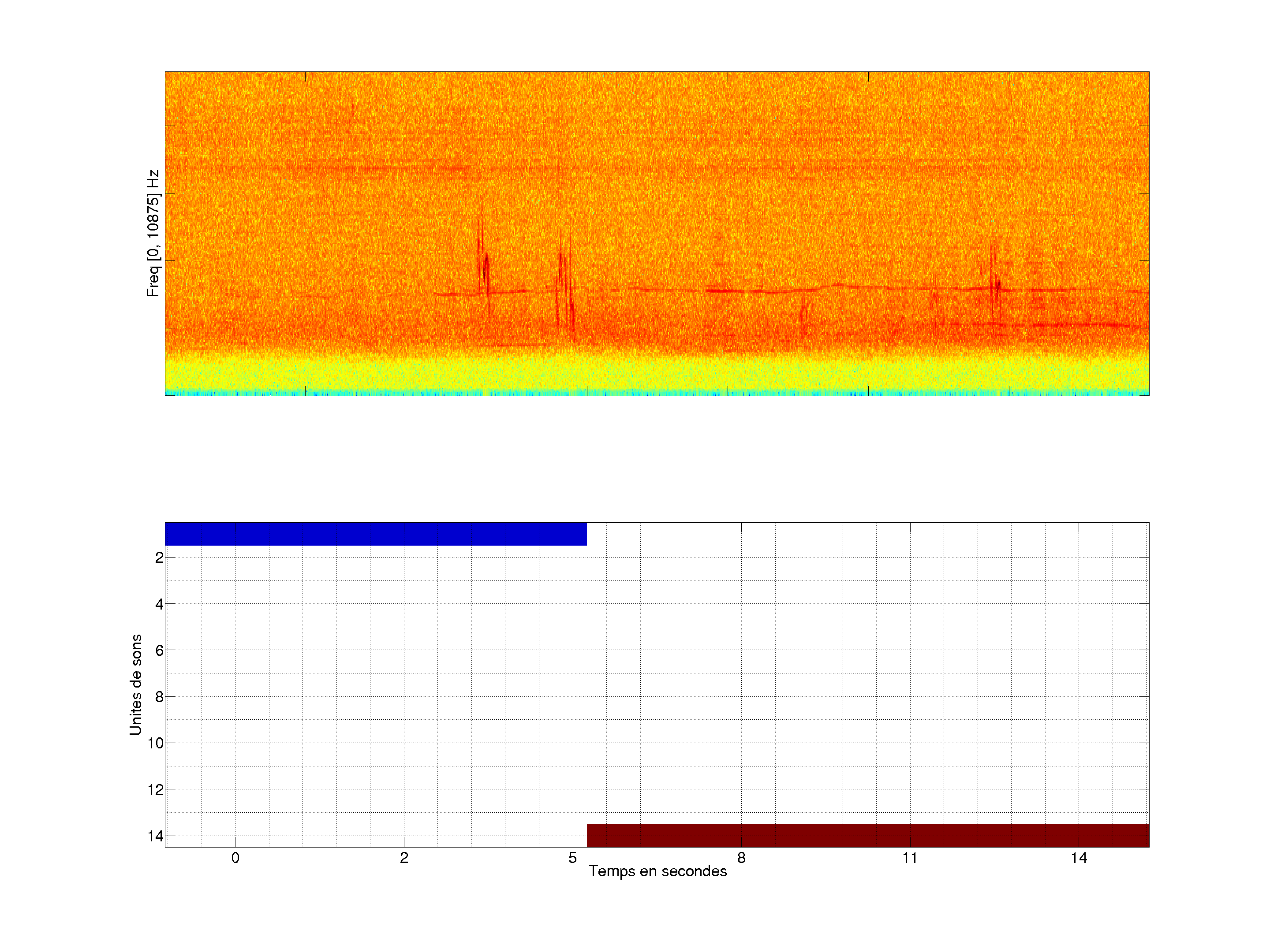The height and width of the screenshot is (952, 1270).
Task: Select x-axis tick label 0
Action: click(x=235, y=858)
